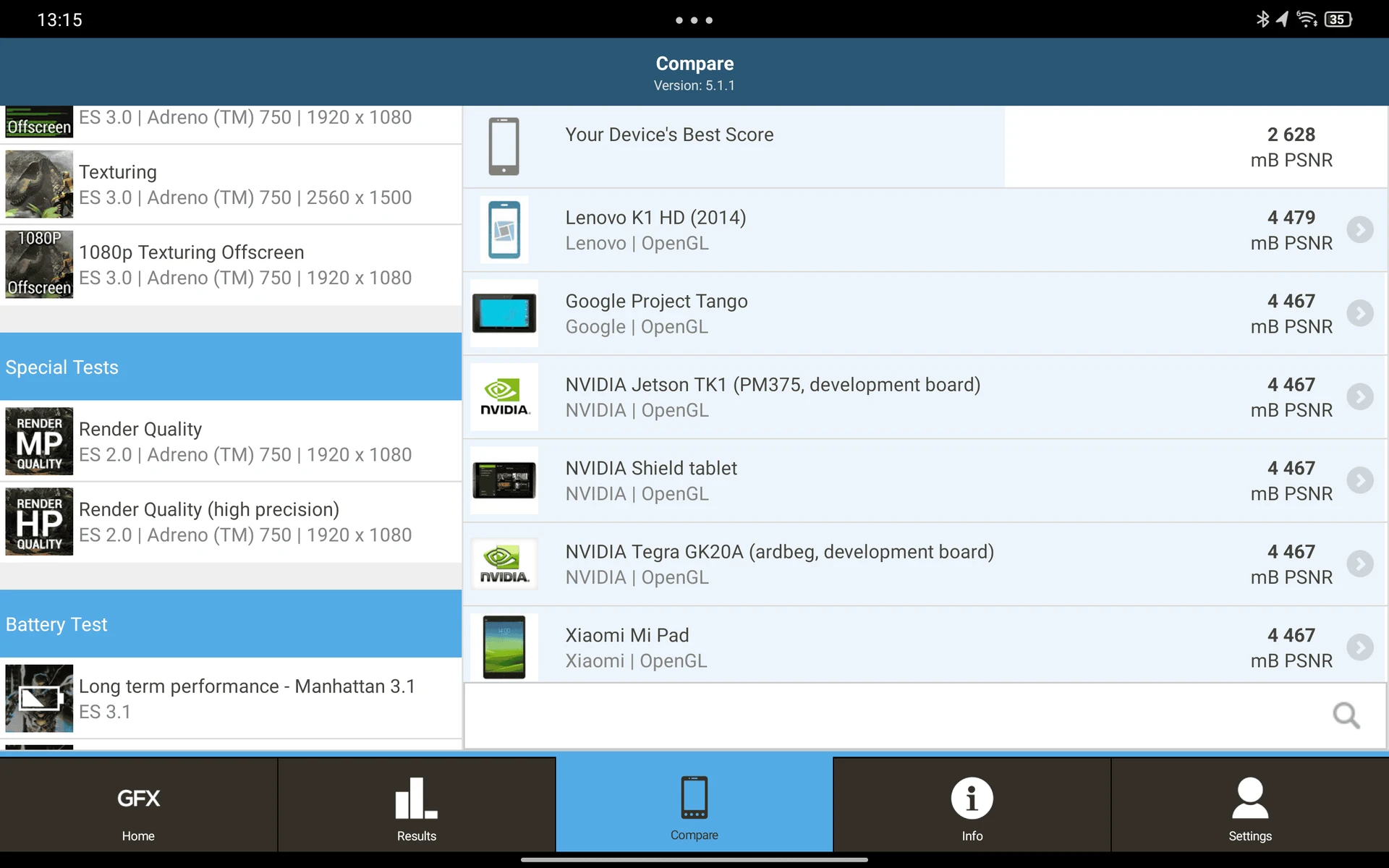Click the 2 628 mB PSNR score
Viewport: 1389px width, 868px height.
tap(1291, 147)
